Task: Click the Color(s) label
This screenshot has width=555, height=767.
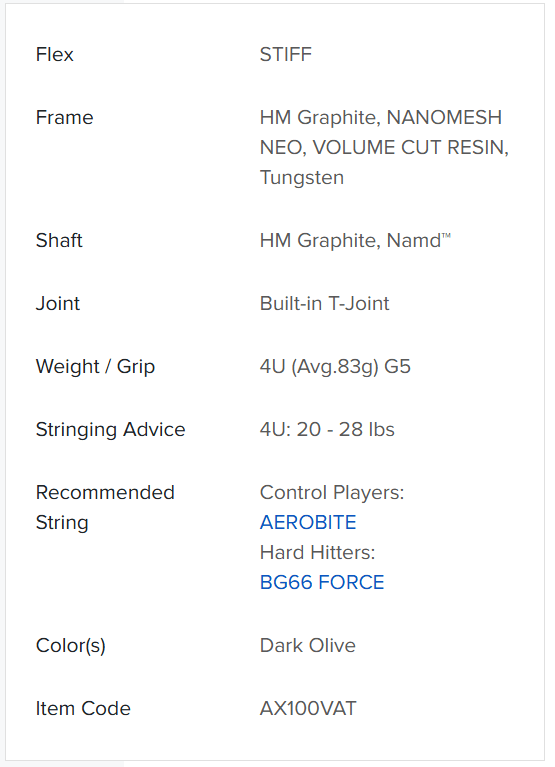Action: click(70, 645)
